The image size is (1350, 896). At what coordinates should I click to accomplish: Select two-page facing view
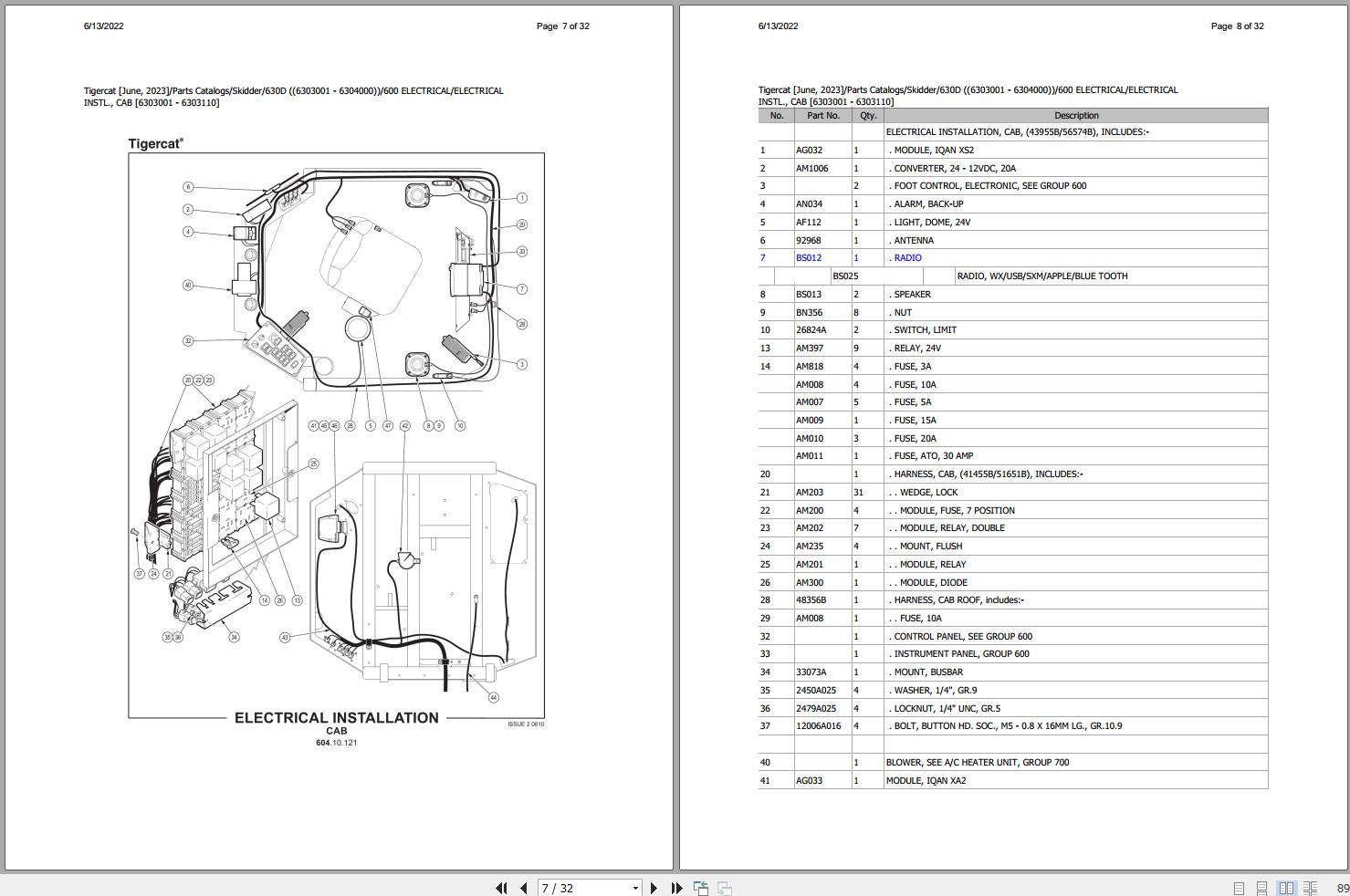click(x=1286, y=888)
